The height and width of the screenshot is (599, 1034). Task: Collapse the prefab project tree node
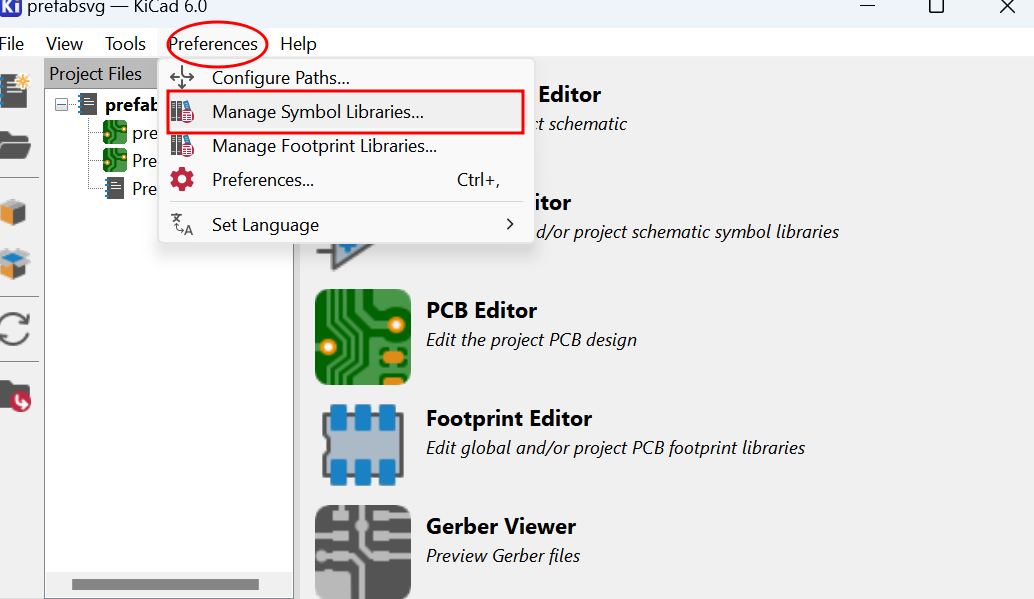click(x=62, y=104)
